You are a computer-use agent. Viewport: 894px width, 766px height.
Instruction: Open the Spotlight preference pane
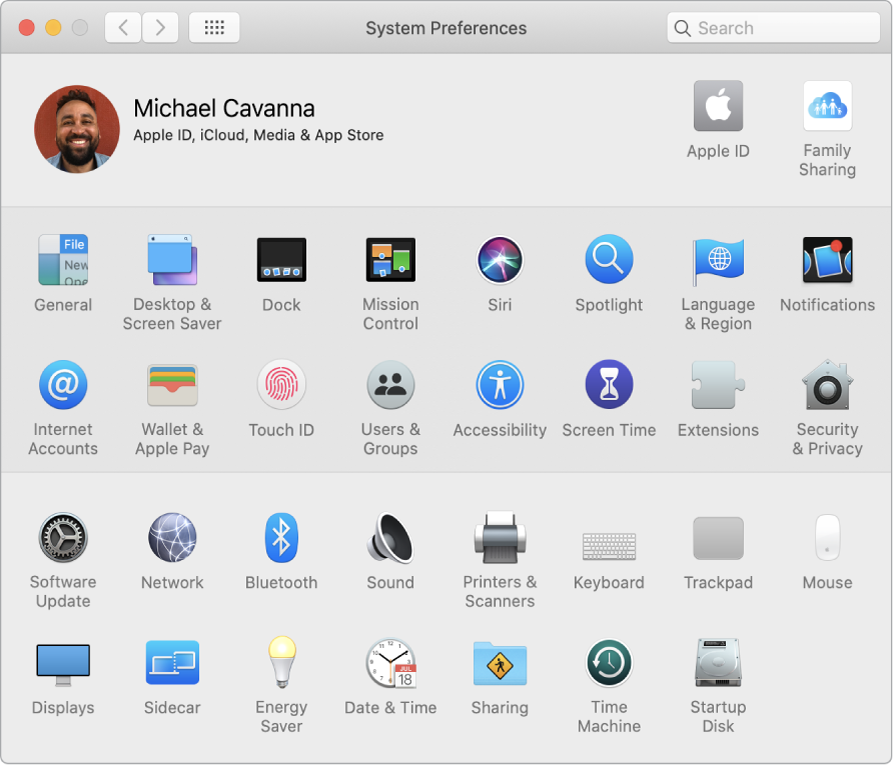click(609, 260)
